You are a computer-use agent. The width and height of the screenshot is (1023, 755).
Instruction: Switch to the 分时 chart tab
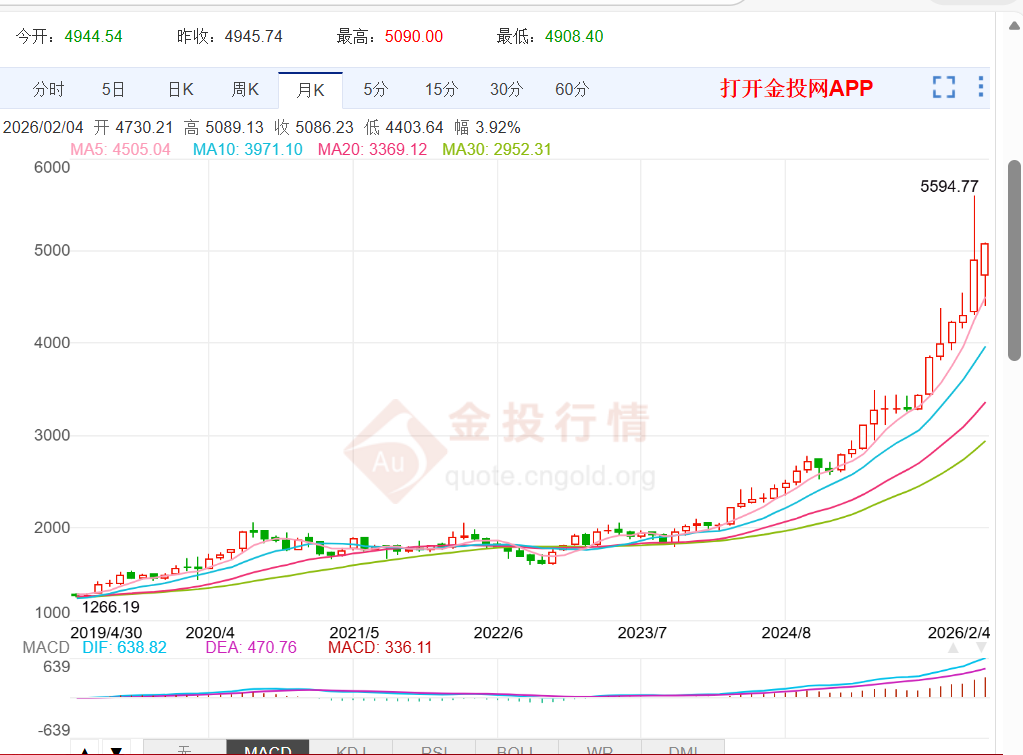click(49, 89)
